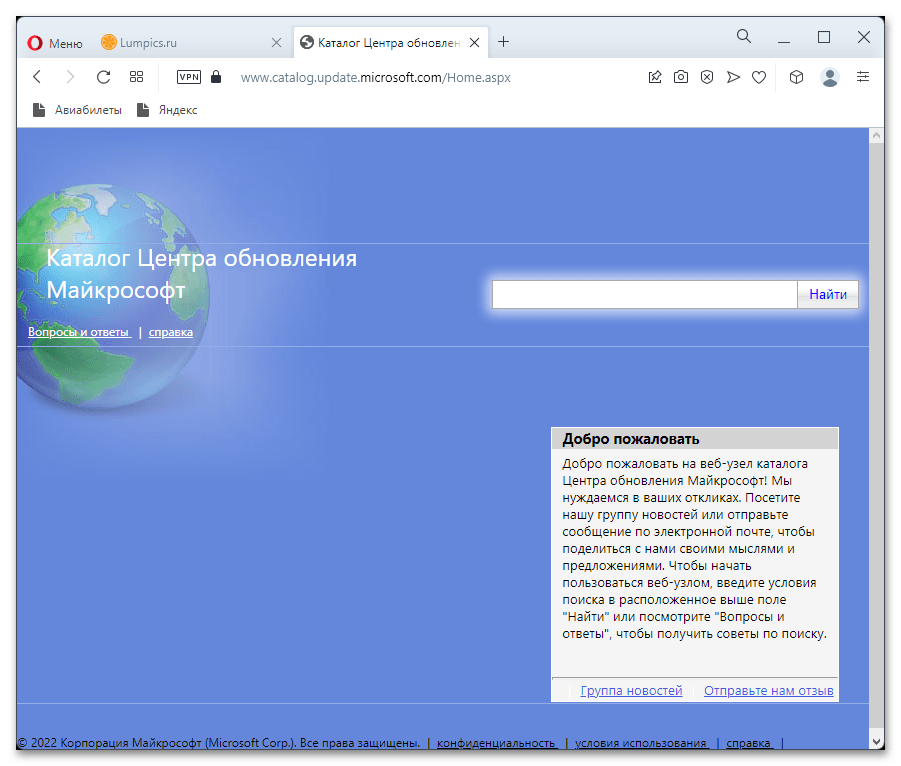Viewport: 901px width, 766px height.
Task: Take a snapshot with camera icon
Action: coord(681,77)
